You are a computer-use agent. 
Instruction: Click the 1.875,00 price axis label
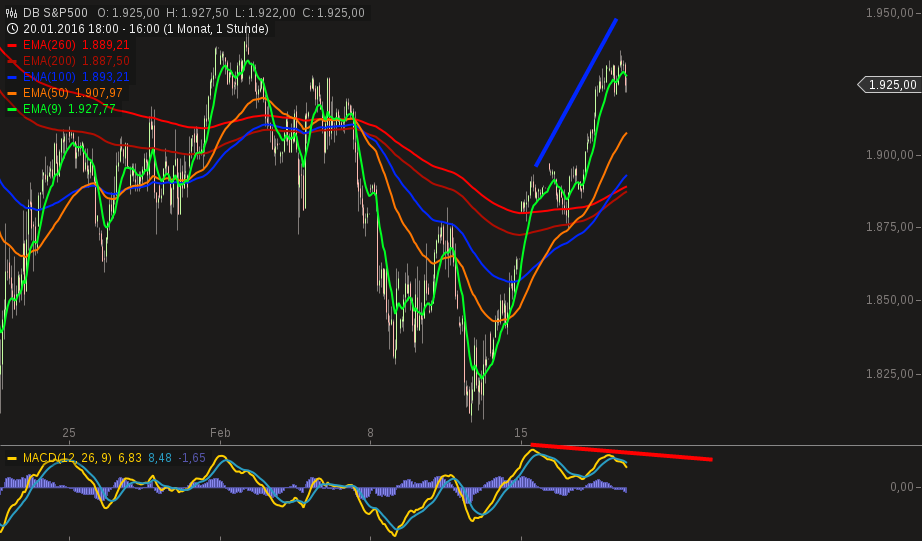(x=890, y=227)
